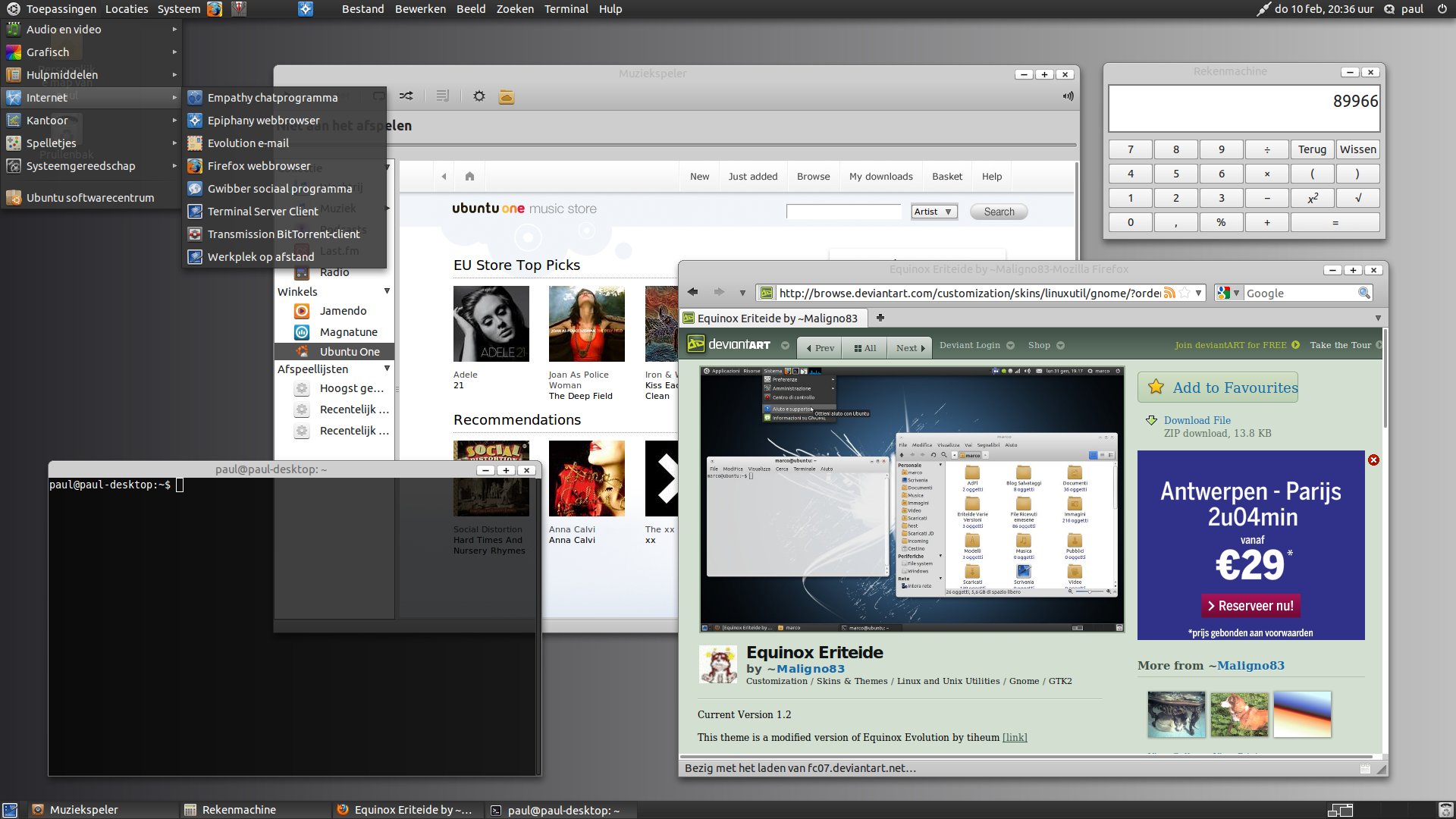Open My downloads in the music store
This screenshot has width=1456, height=819.
pyautogui.click(x=880, y=176)
